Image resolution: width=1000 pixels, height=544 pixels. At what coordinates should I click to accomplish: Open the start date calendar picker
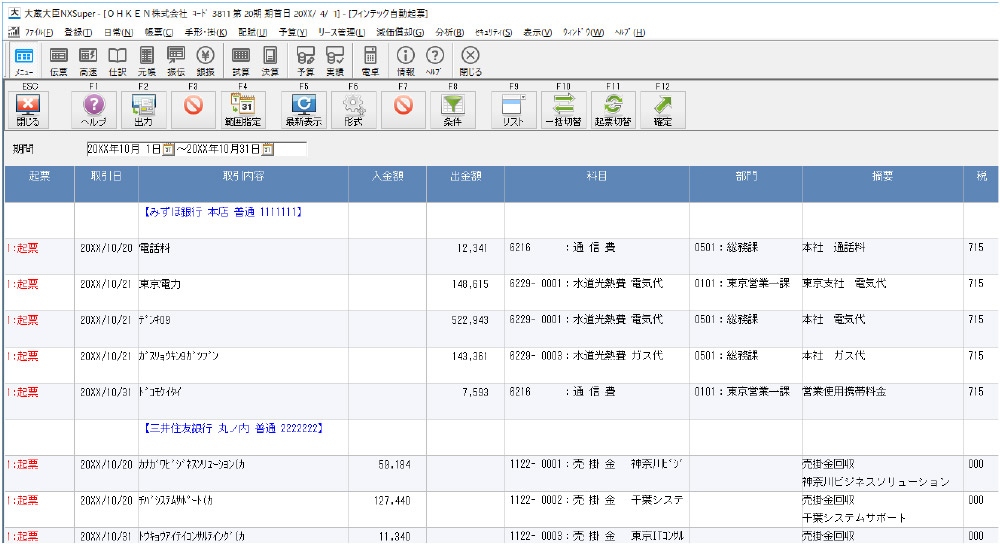[x=168, y=149]
